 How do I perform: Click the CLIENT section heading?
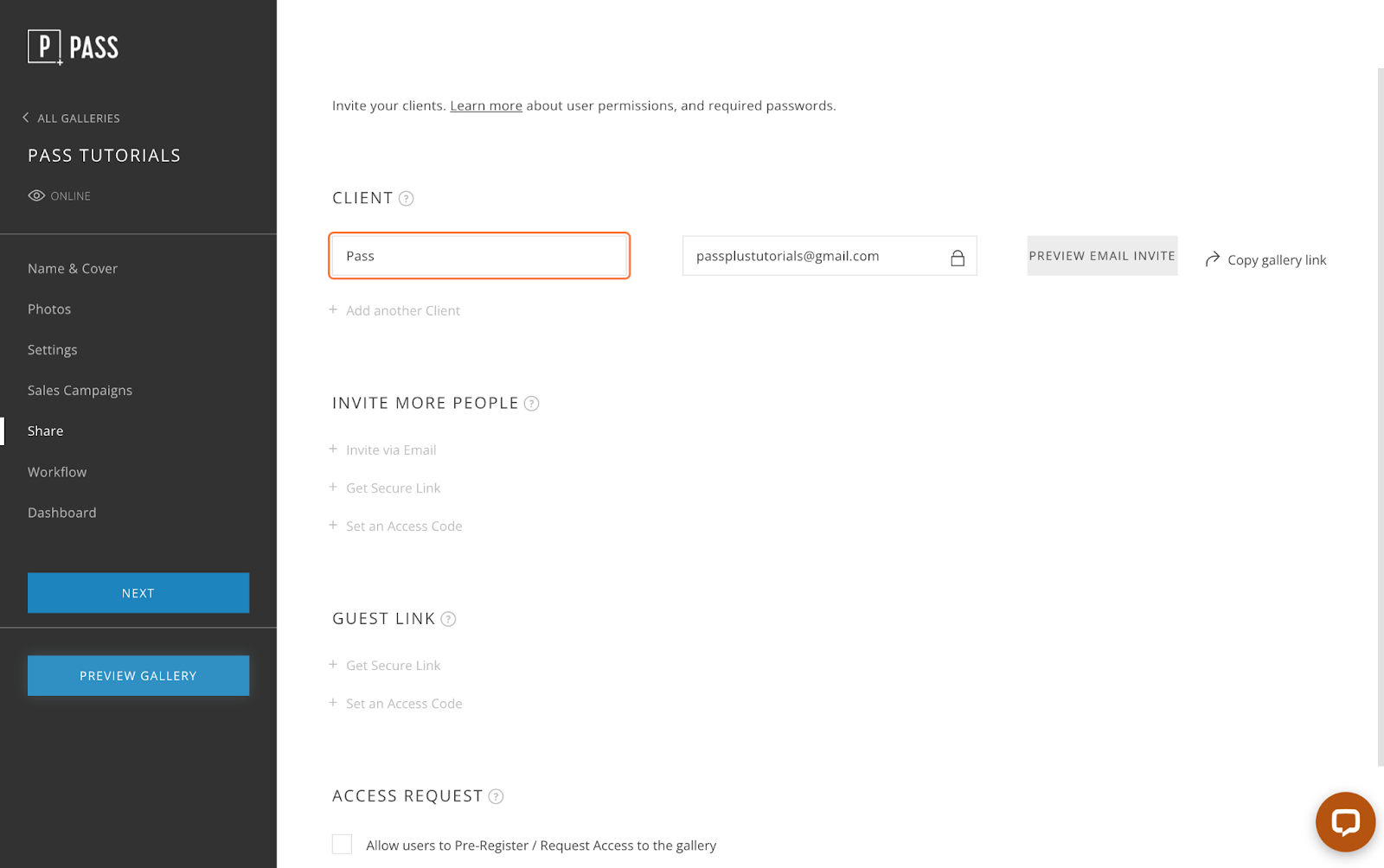[362, 198]
